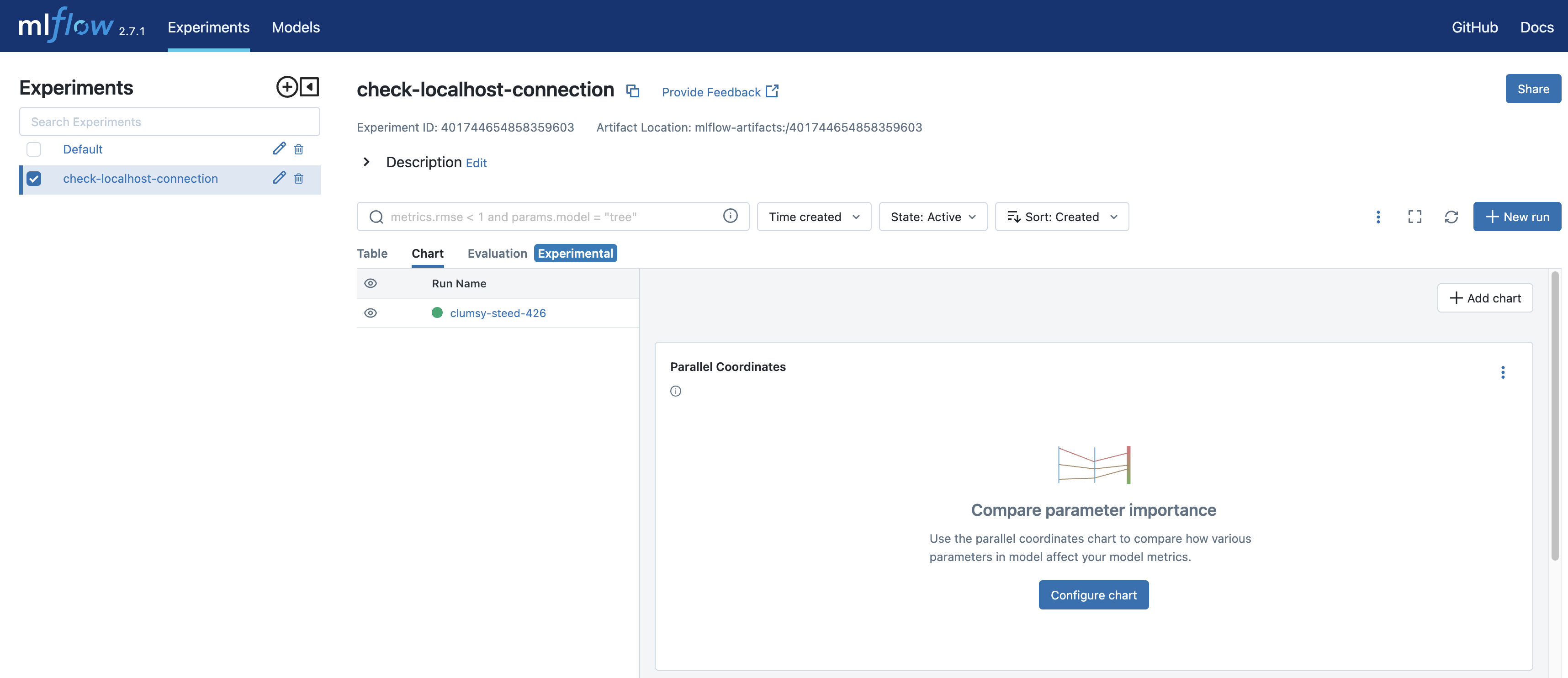Click inside the Search Experiments field
This screenshot has width=1568, height=678.
click(169, 121)
